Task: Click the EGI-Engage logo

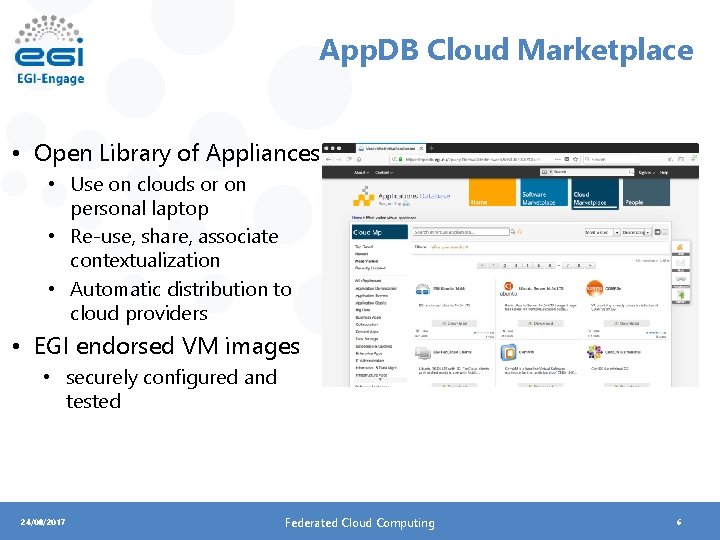Action: point(50,51)
